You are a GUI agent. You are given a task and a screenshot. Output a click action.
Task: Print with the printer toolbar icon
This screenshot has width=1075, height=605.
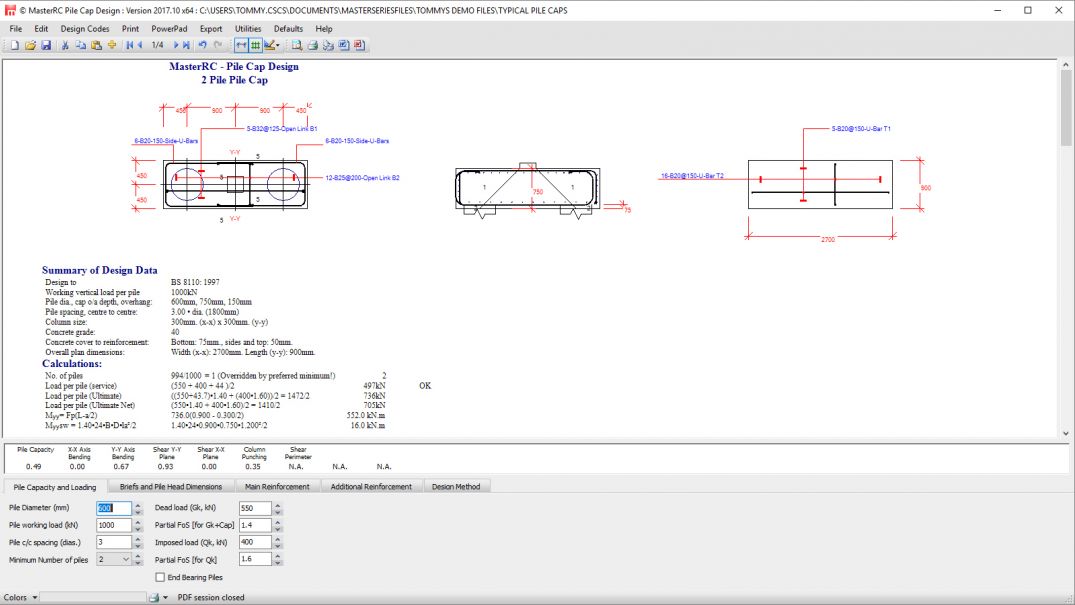click(313, 45)
